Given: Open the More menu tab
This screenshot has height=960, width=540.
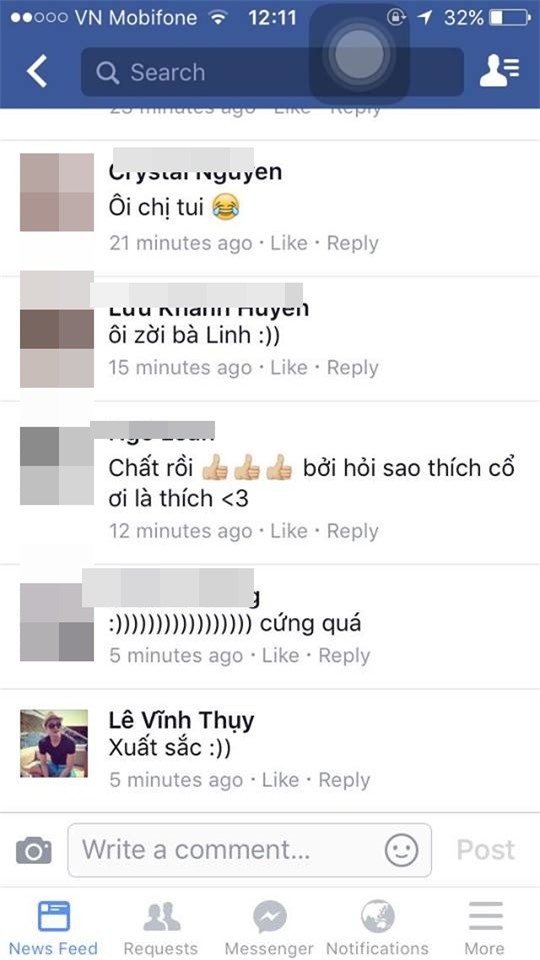Looking at the screenshot, I should [x=486, y=928].
